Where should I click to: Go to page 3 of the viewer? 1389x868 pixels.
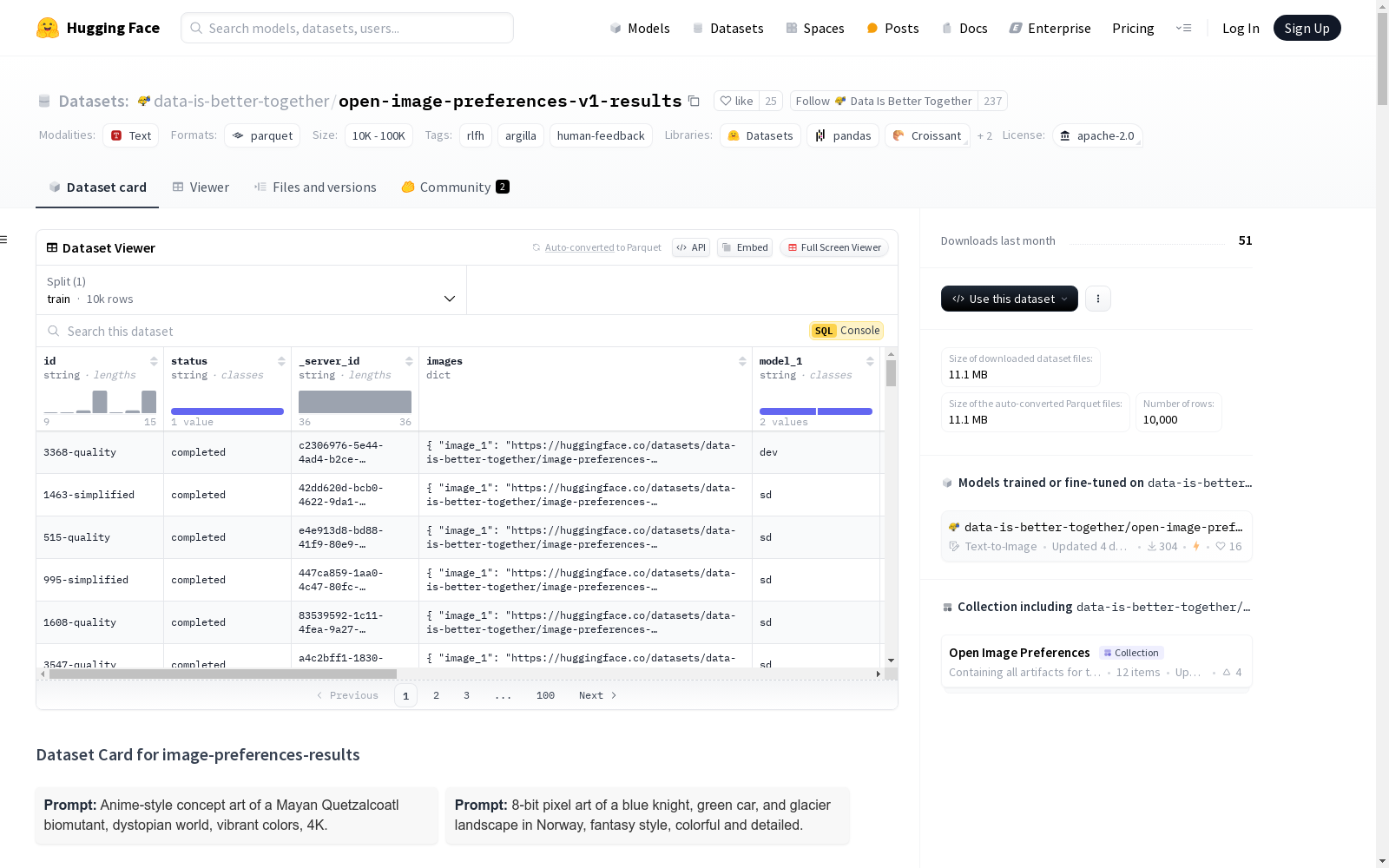(466, 695)
